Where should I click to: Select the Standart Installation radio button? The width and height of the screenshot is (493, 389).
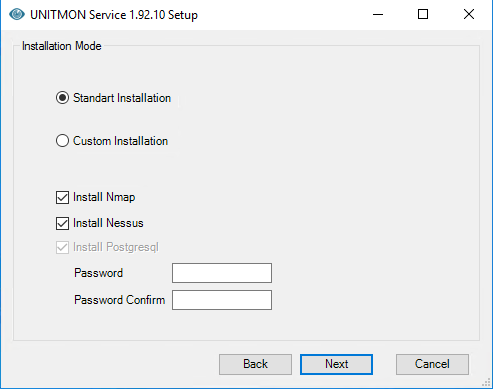pos(62,98)
